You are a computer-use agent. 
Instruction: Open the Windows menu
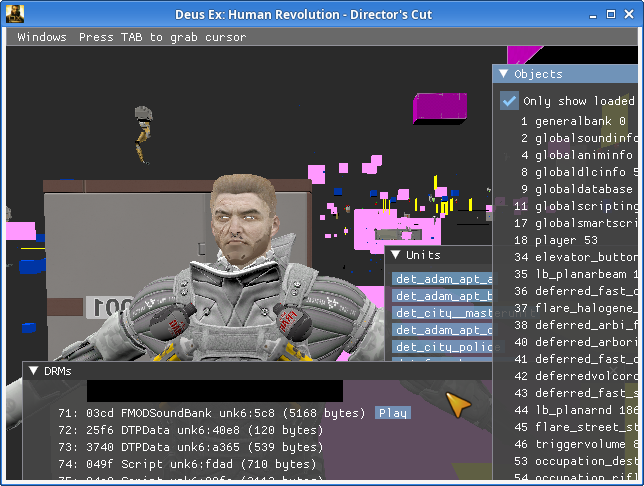click(42, 37)
